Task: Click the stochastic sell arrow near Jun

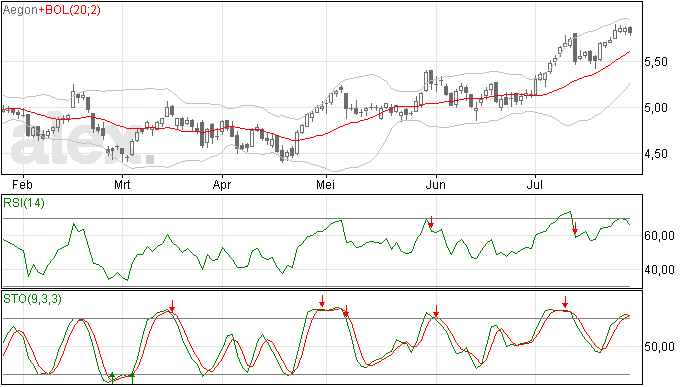Action: pyautogui.click(x=436, y=311)
